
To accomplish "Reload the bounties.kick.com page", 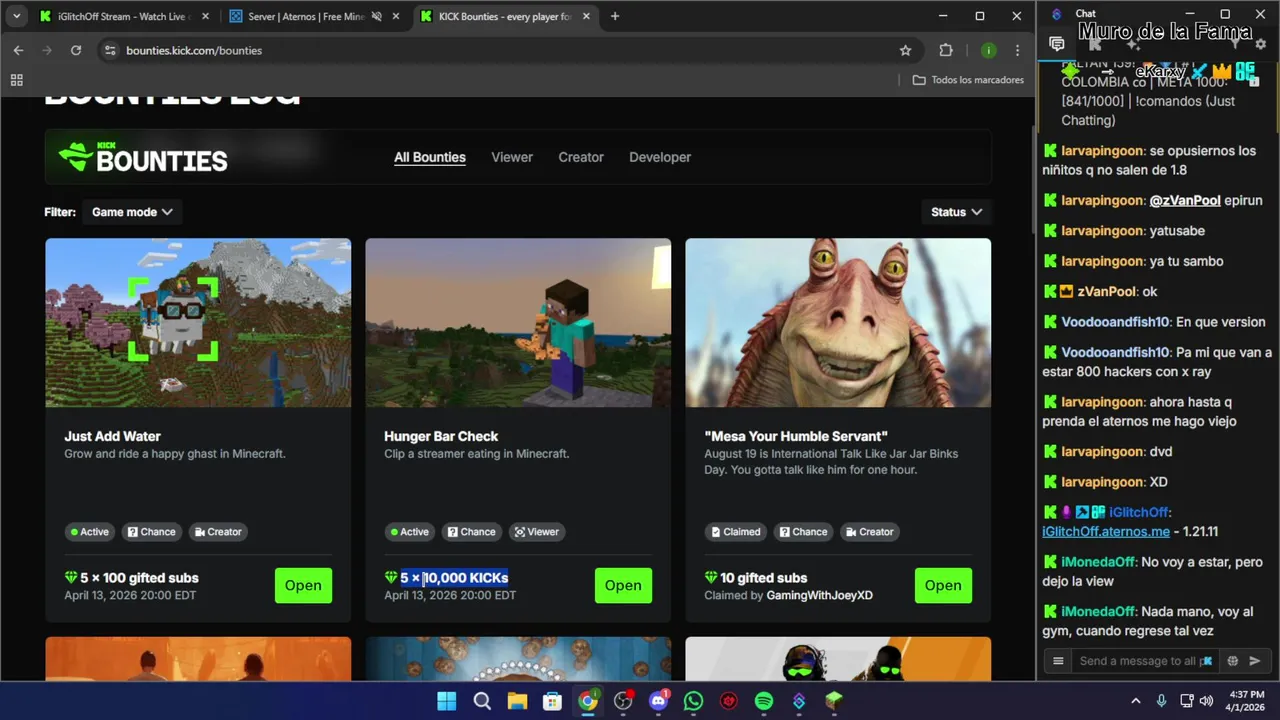I will (x=75, y=50).
